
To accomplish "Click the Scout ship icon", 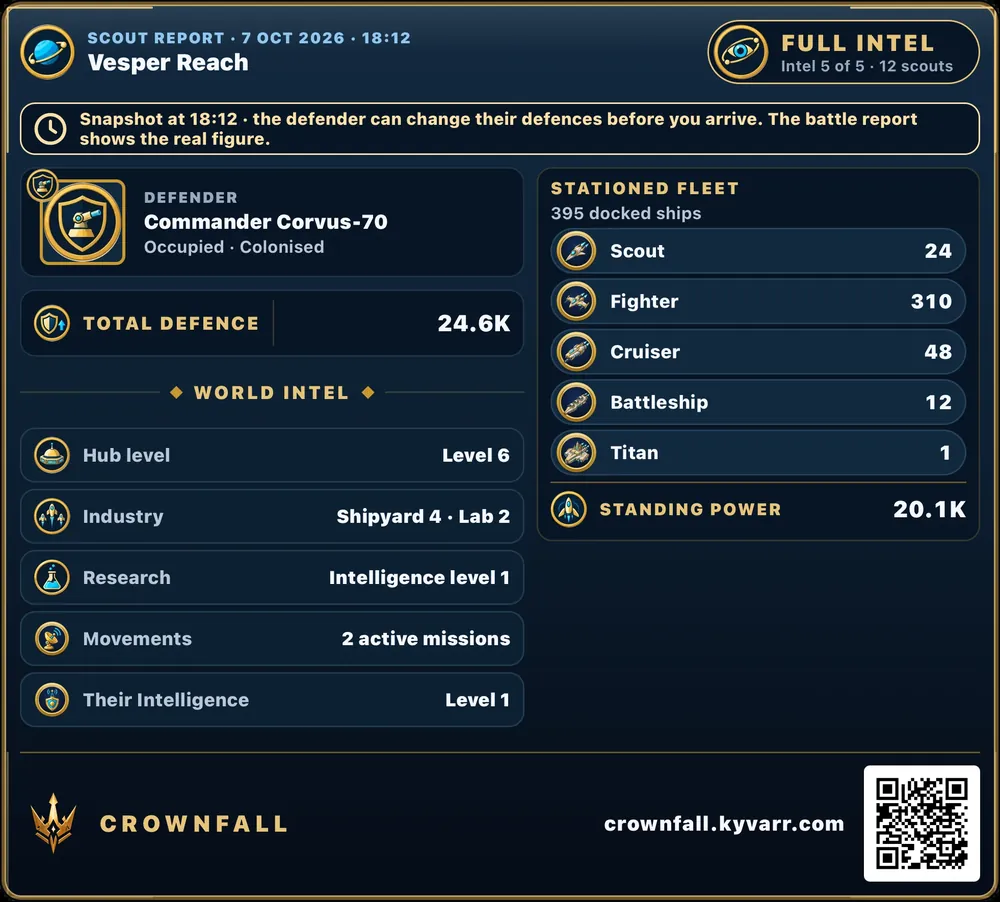I will coord(577,251).
